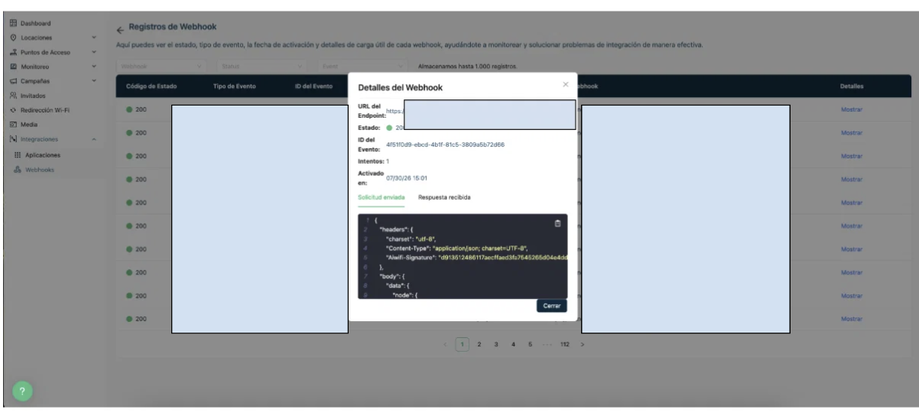Screen dimensions: 919x416
Task: Click Mostrar in the first table row
Action: pyautogui.click(x=851, y=110)
